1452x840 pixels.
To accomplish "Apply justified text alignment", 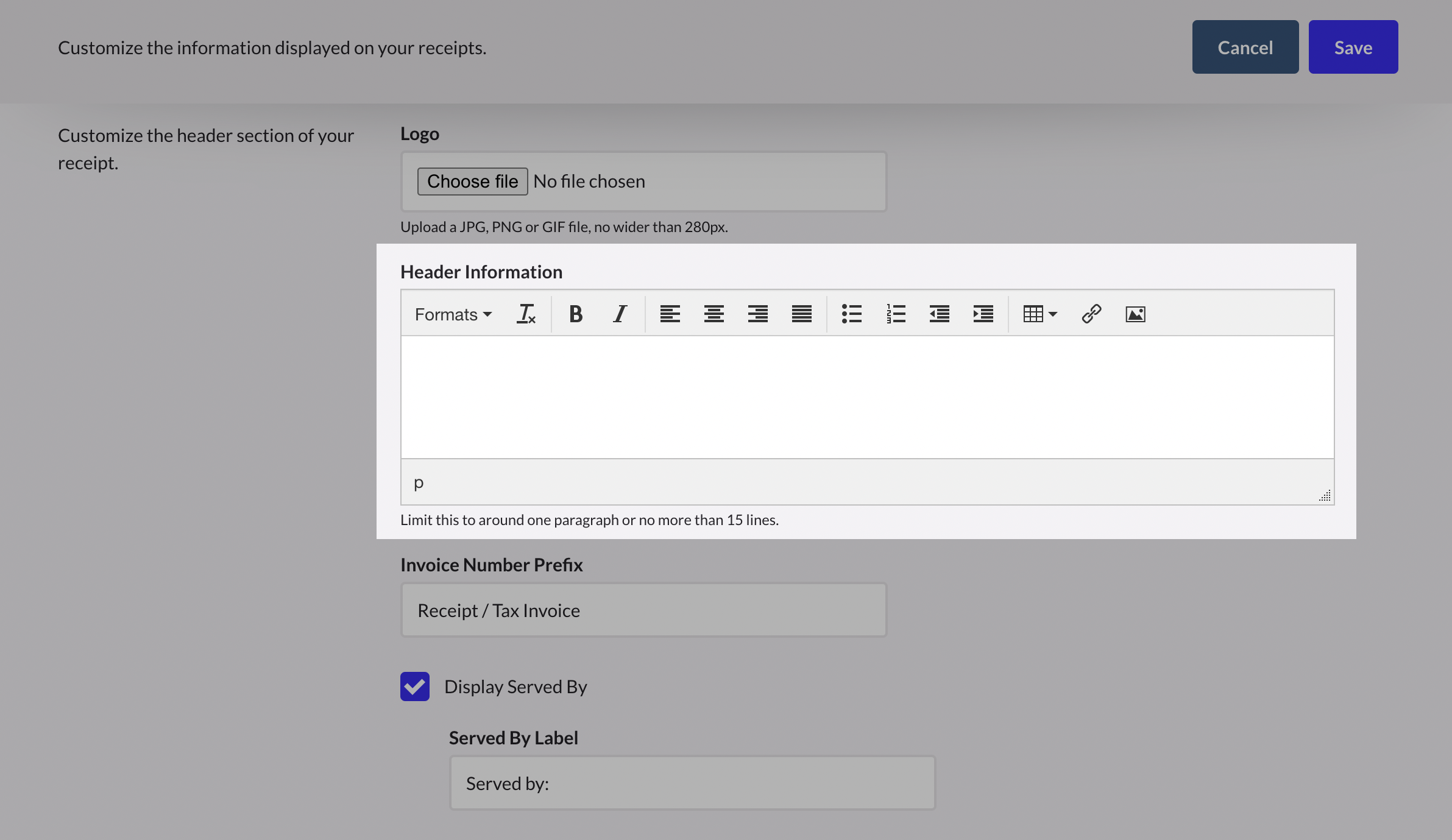I will pos(801,314).
